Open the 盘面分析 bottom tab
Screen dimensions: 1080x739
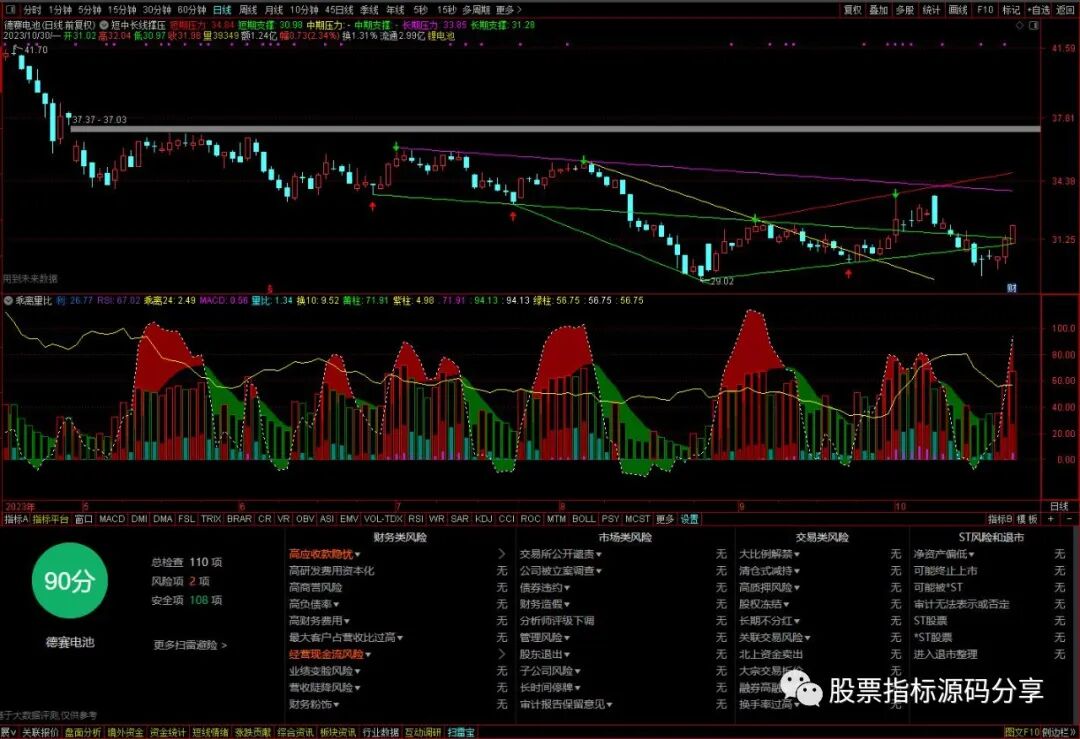click(x=83, y=732)
